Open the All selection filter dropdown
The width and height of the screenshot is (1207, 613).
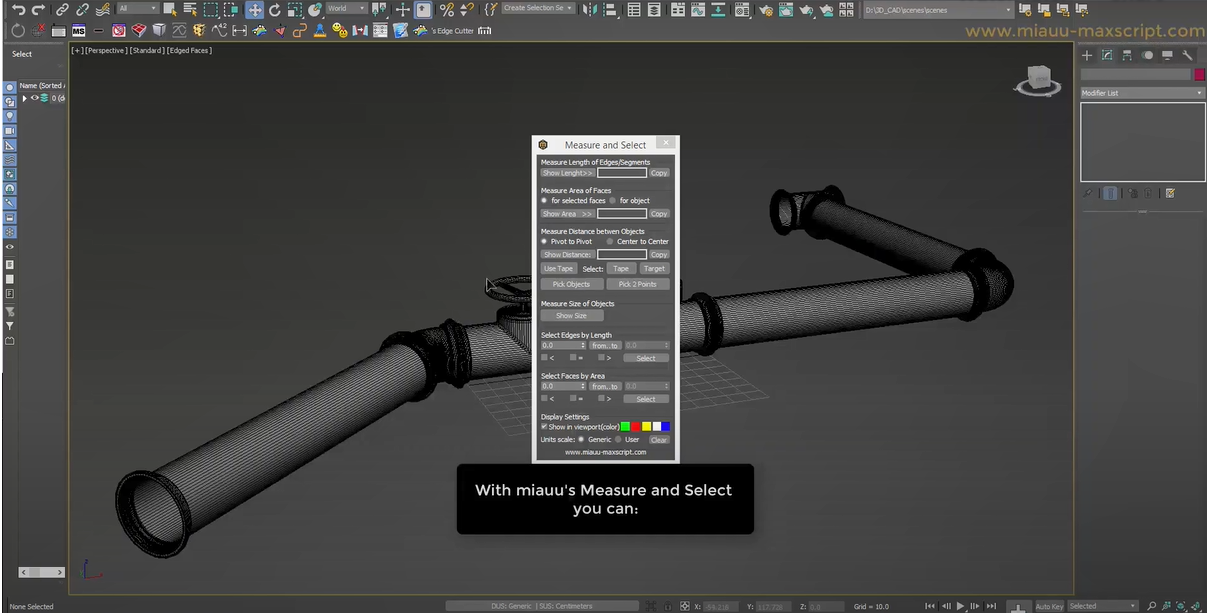pyautogui.click(x=138, y=9)
